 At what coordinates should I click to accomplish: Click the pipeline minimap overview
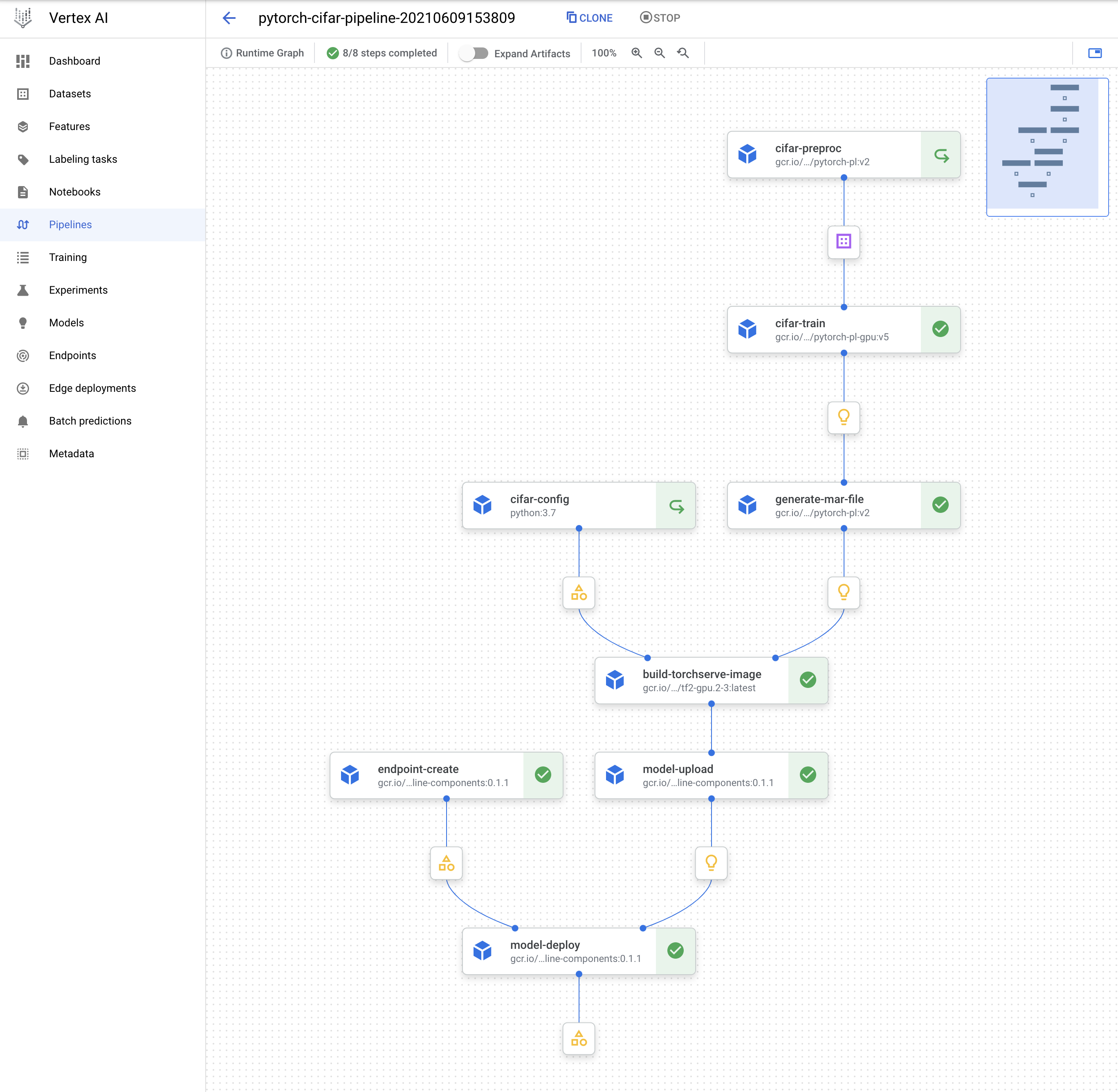click(1048, 147)
